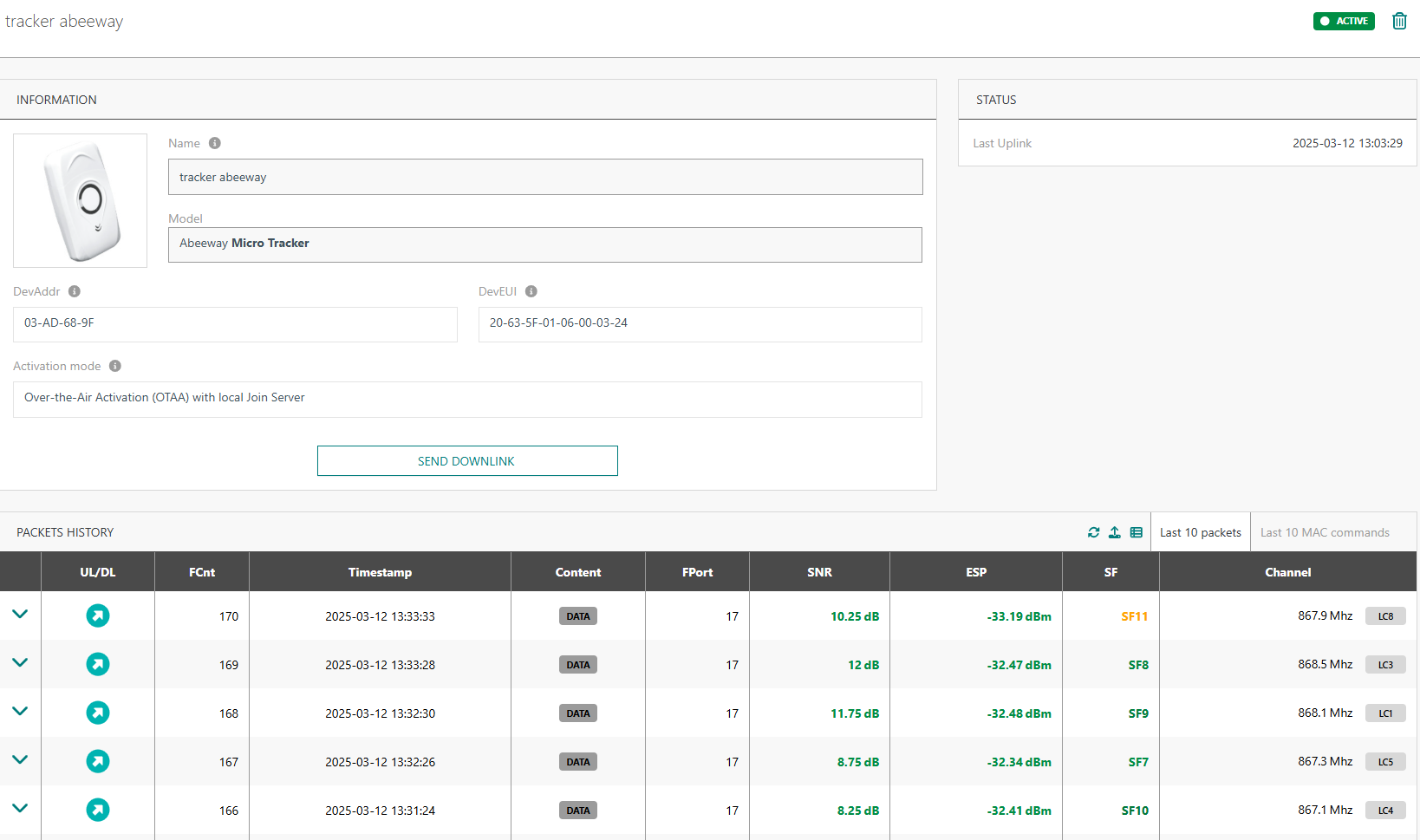
Task: Click the Name input field
Action: pos(544,177)
